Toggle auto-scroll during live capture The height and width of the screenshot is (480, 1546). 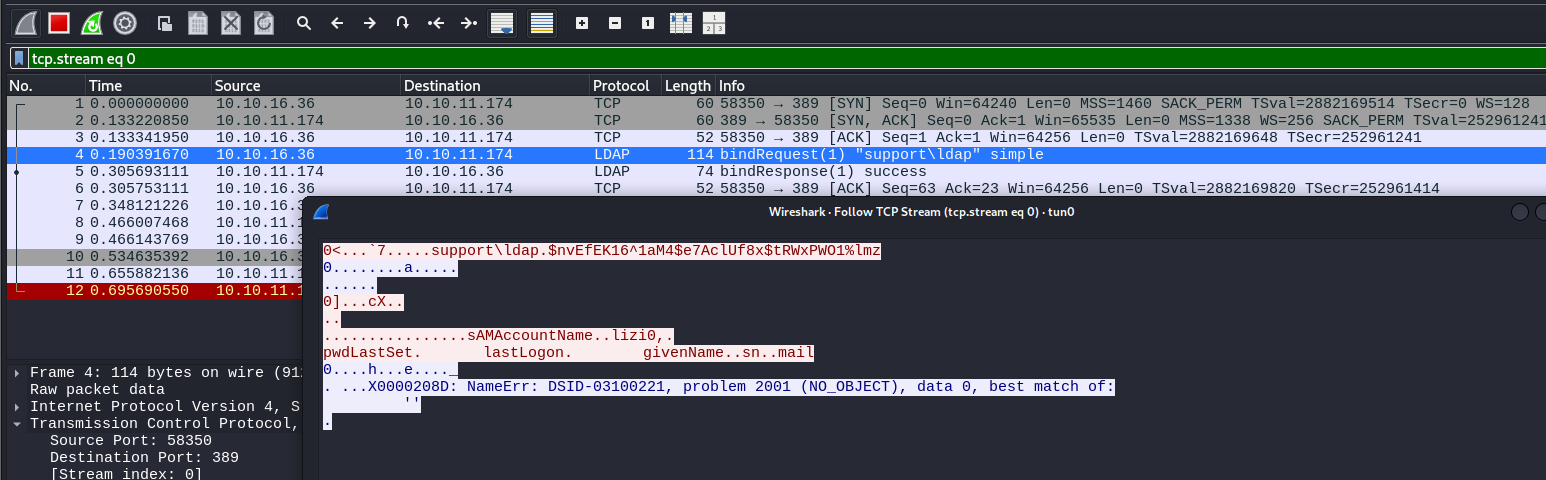coord(502,22)
